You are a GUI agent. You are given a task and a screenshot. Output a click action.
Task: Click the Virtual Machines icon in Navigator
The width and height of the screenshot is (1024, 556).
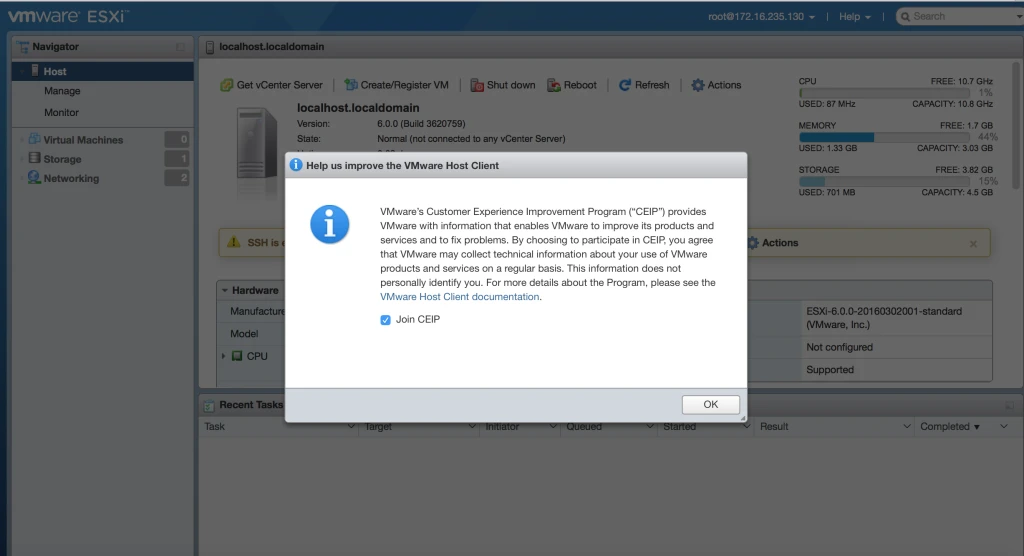click(x=34, y=139)
